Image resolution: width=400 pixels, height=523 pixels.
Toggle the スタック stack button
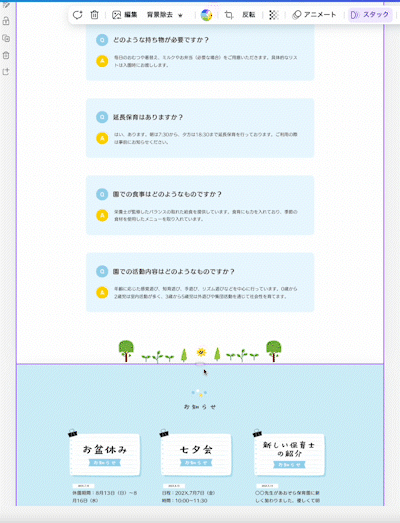370,15
